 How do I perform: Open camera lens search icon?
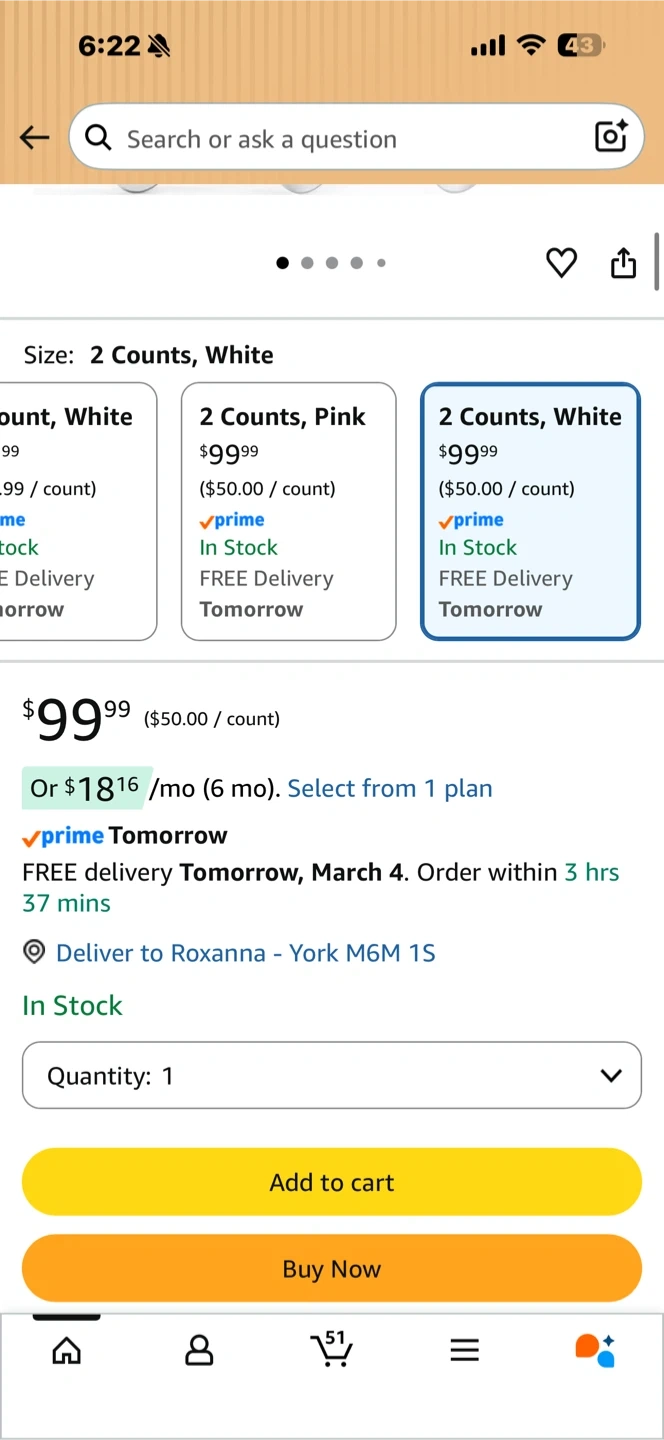pos(610,137)
